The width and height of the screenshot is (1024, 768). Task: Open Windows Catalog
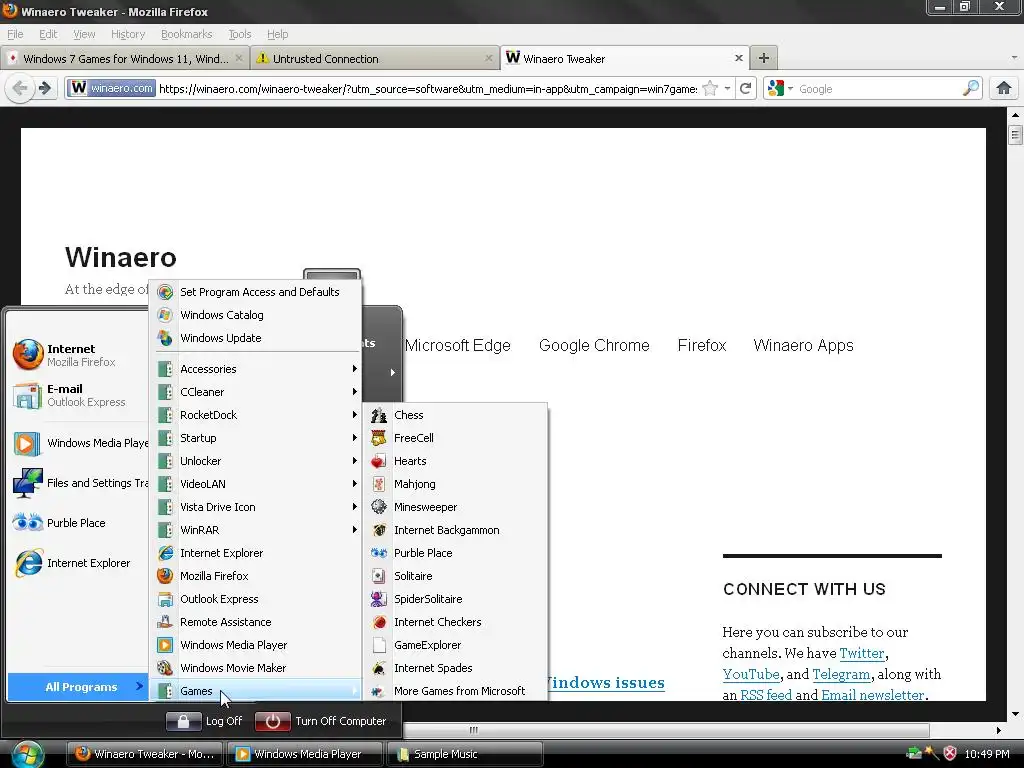pyautogui.click(x=257, y=315)
